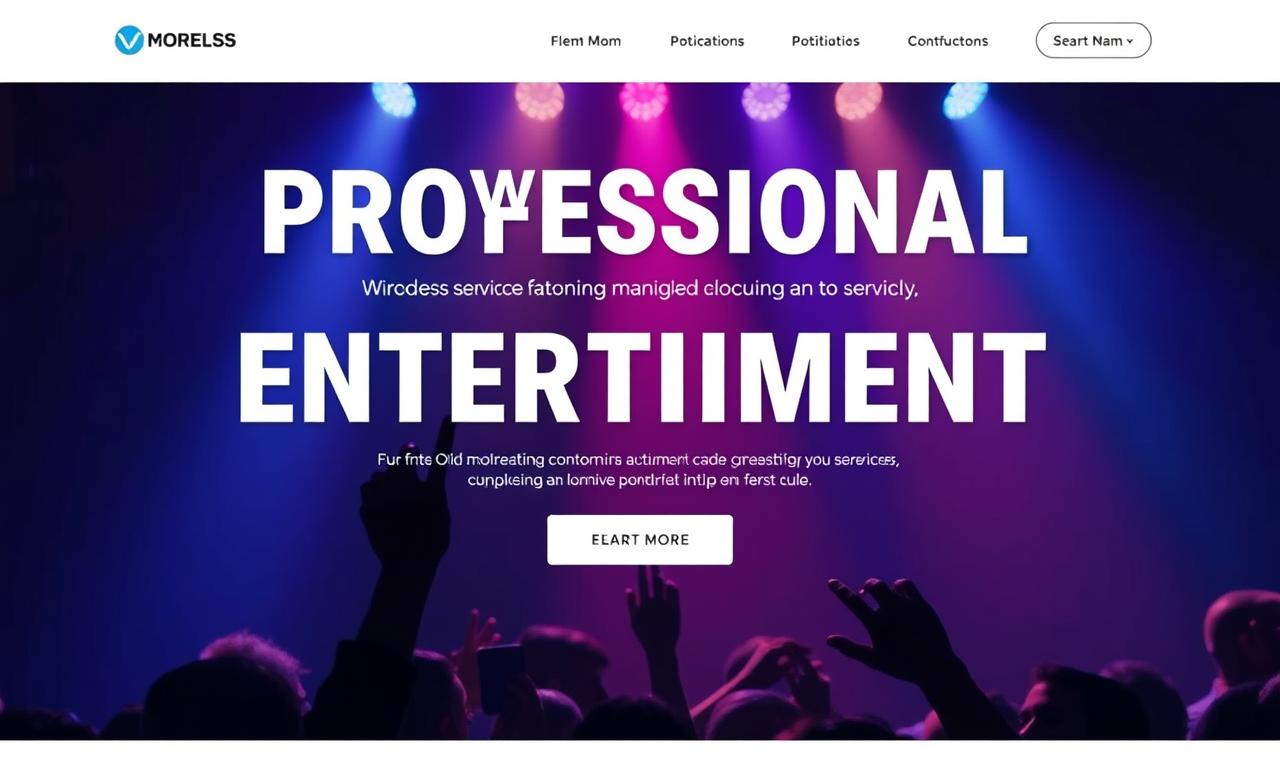This screenshot has width=1280, height=768.
Task: Click the rightmost blue stage light
Action: pos(965,100)
